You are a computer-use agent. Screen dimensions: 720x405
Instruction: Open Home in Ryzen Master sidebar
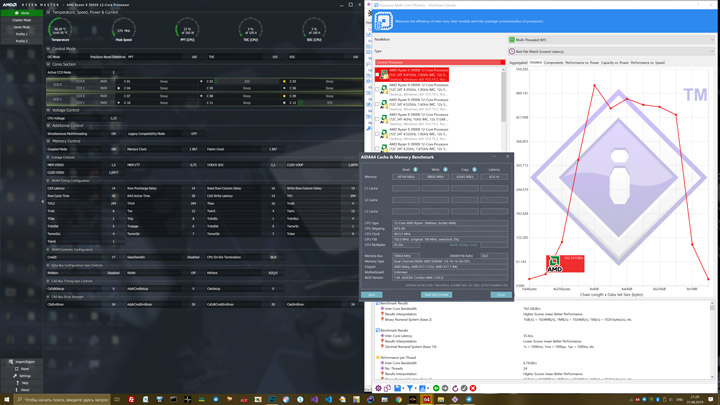click(x=22, y=13)
